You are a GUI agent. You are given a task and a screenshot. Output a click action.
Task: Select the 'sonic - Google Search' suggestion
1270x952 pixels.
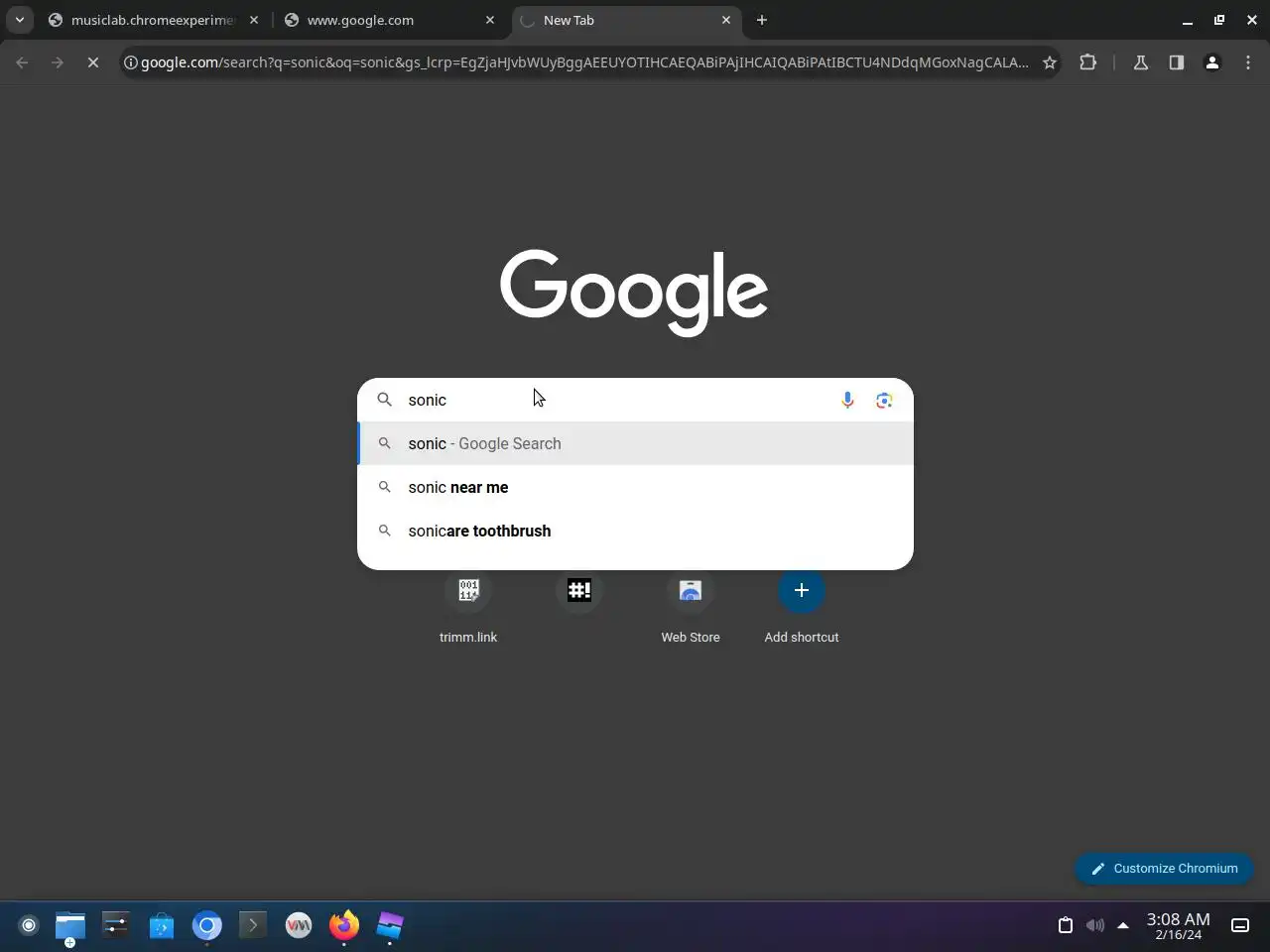[635, 443]
